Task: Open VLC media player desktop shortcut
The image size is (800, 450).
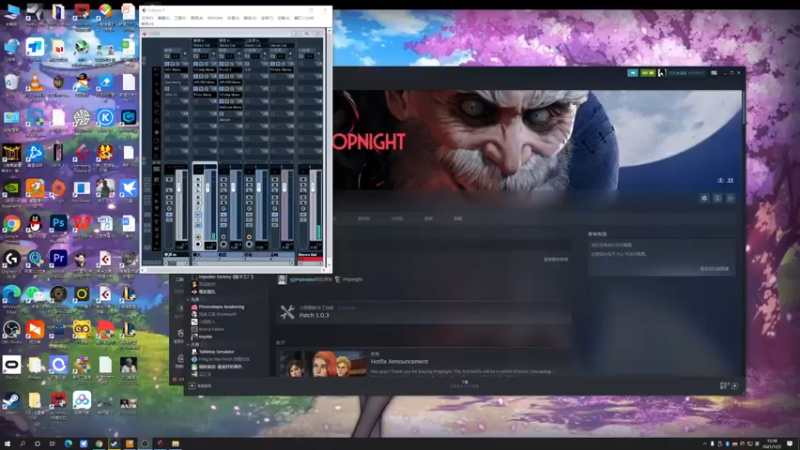Action: click(x=35, y=83)
